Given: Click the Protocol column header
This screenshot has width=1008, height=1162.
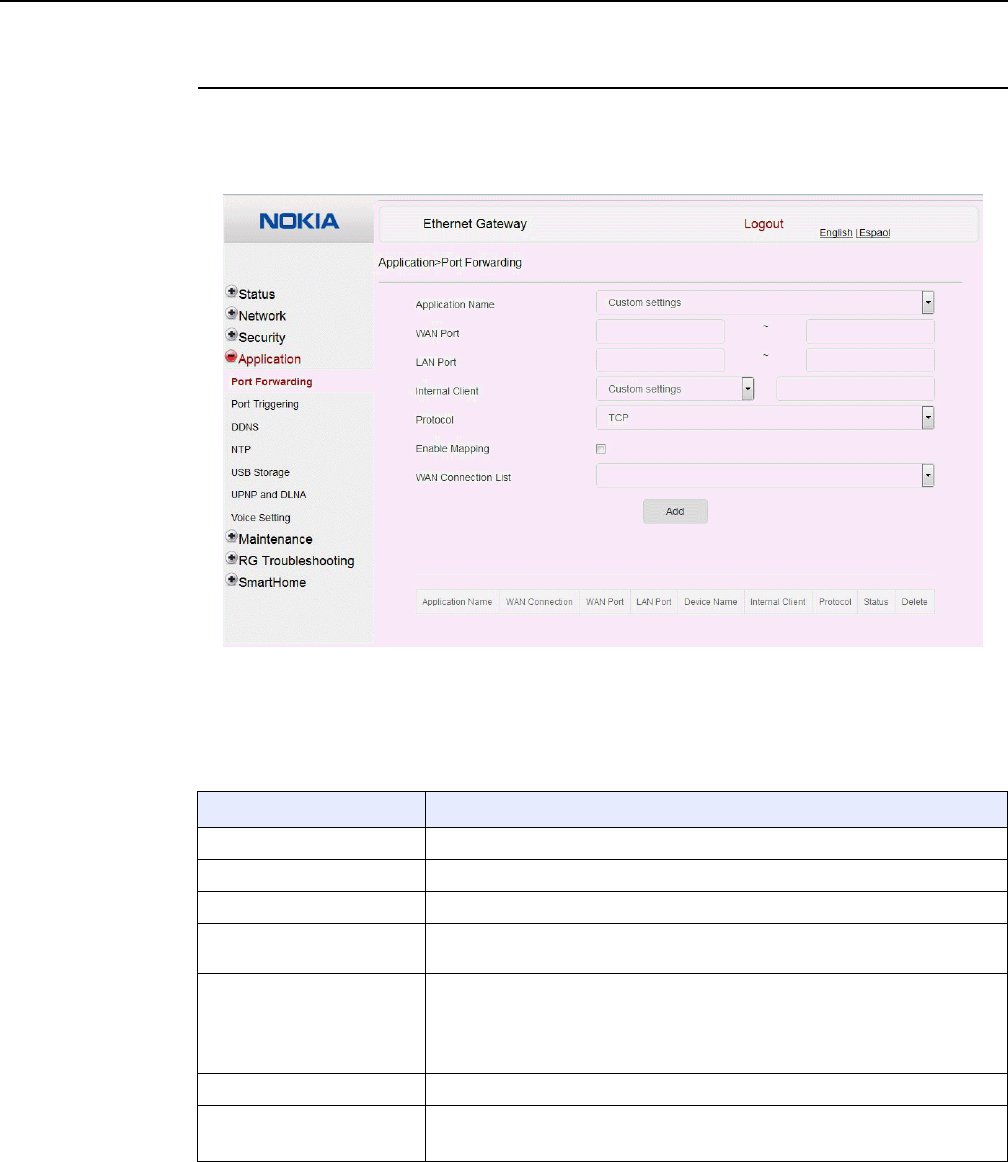Looking at the screenshot, I should 835,602.
